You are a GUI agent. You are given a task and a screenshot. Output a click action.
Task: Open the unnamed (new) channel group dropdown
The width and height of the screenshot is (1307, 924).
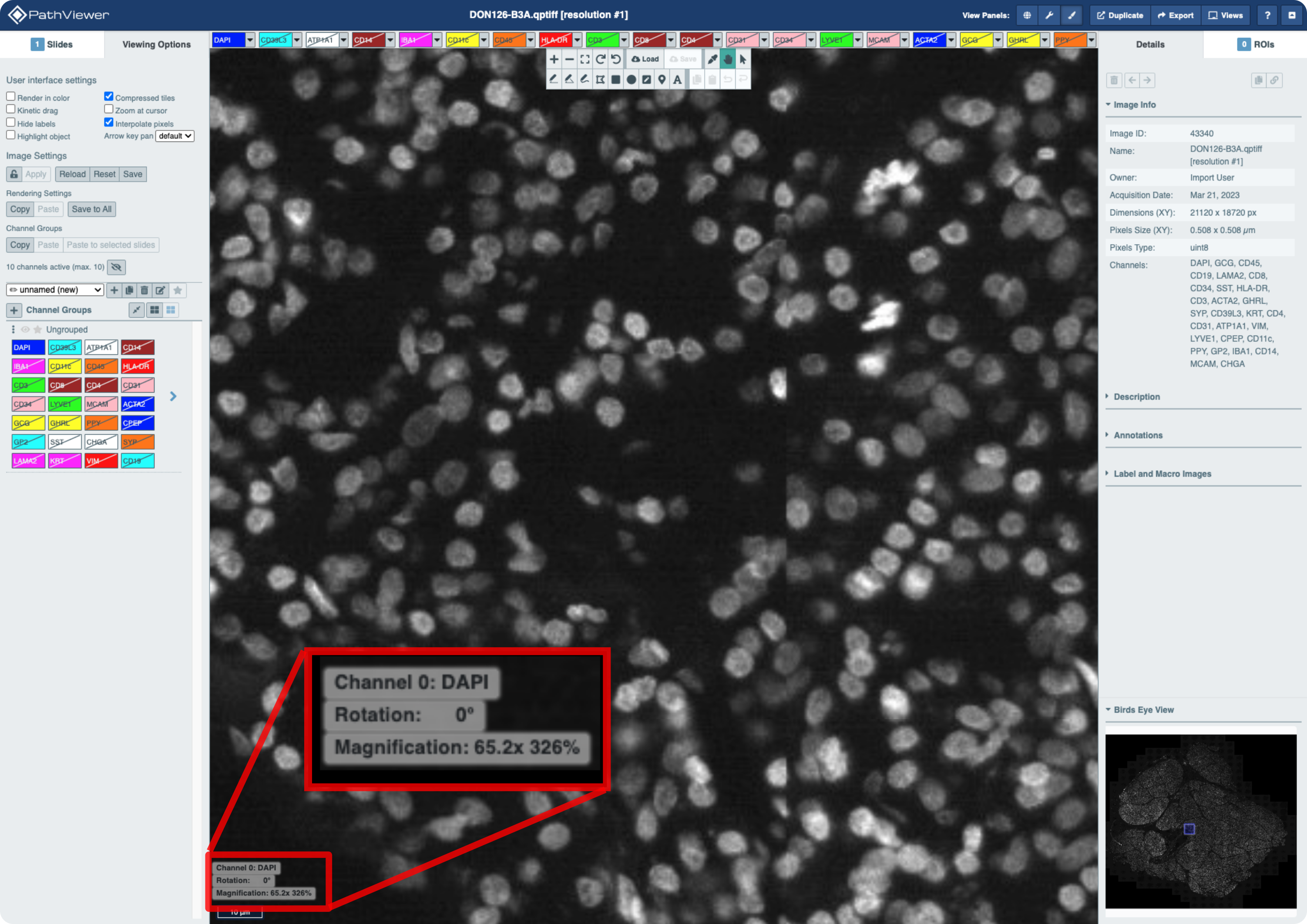click(x=55, y=290)
